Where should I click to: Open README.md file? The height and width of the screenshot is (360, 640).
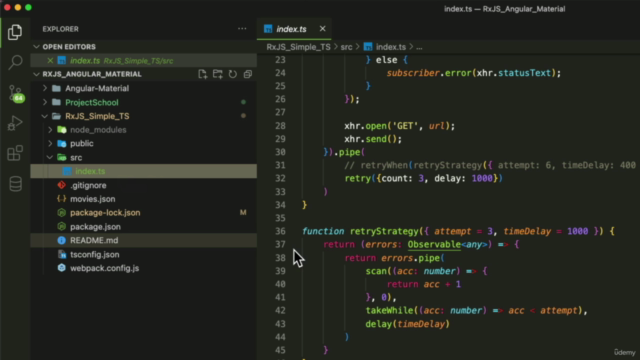click(x=143, y=240)
